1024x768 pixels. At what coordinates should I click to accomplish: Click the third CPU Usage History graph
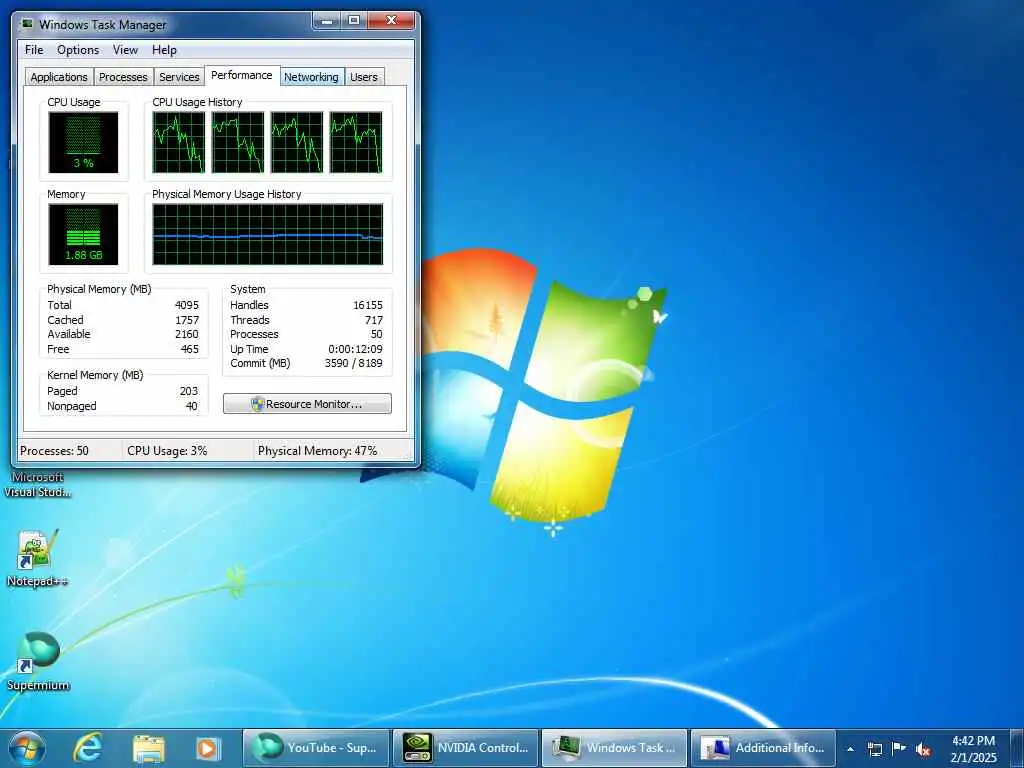coord(297,142)
